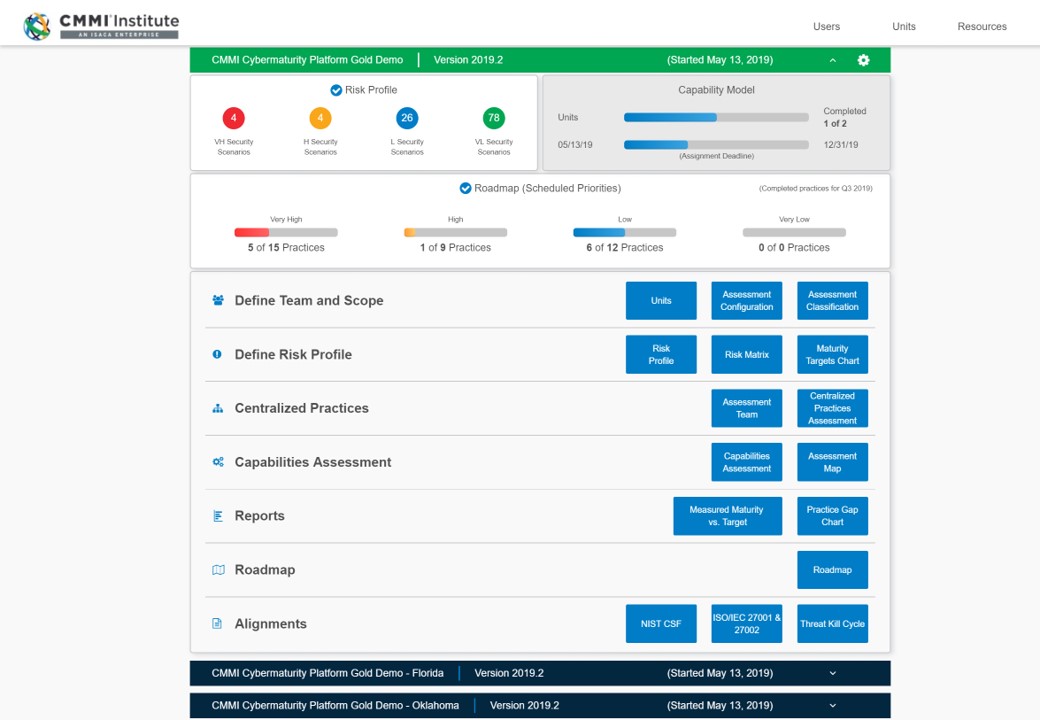This screenshot has height=720, width=1040.
Task: Click the Roadmap map icon
Action: pyautogui.click(x=218, y=570)
